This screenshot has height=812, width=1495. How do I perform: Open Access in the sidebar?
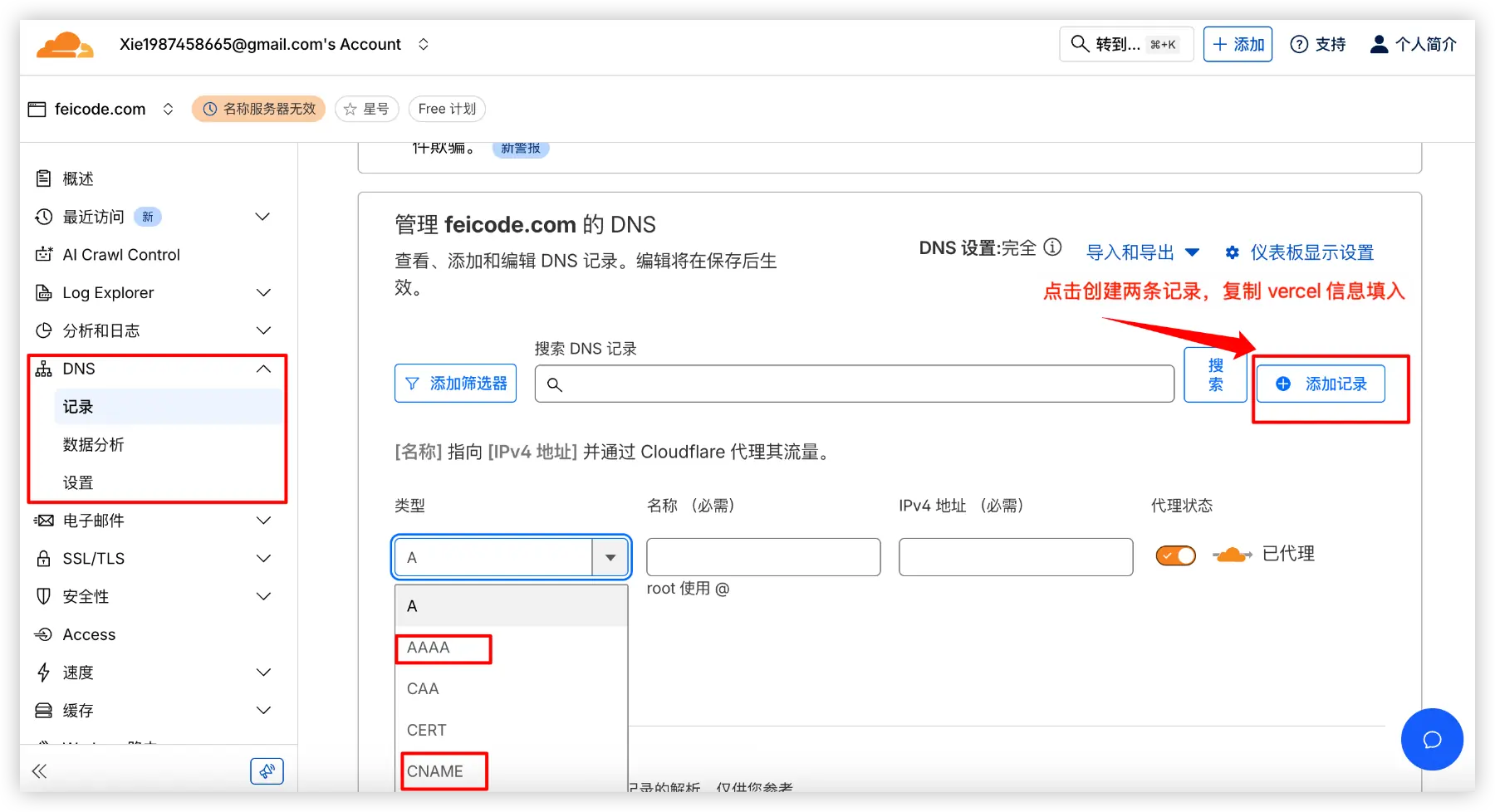[89, 634]
